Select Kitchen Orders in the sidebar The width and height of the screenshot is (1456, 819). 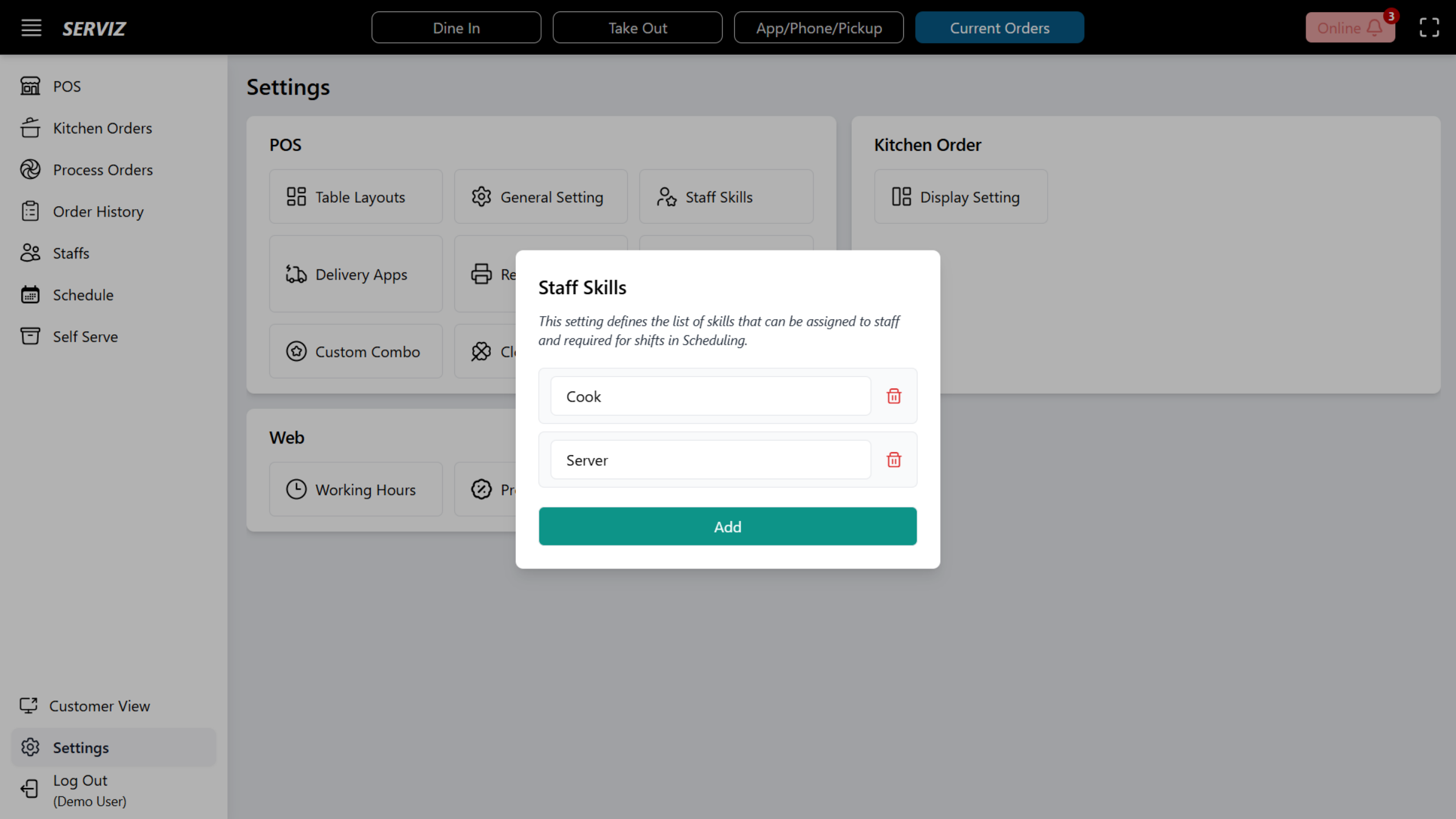pos(102,128)
